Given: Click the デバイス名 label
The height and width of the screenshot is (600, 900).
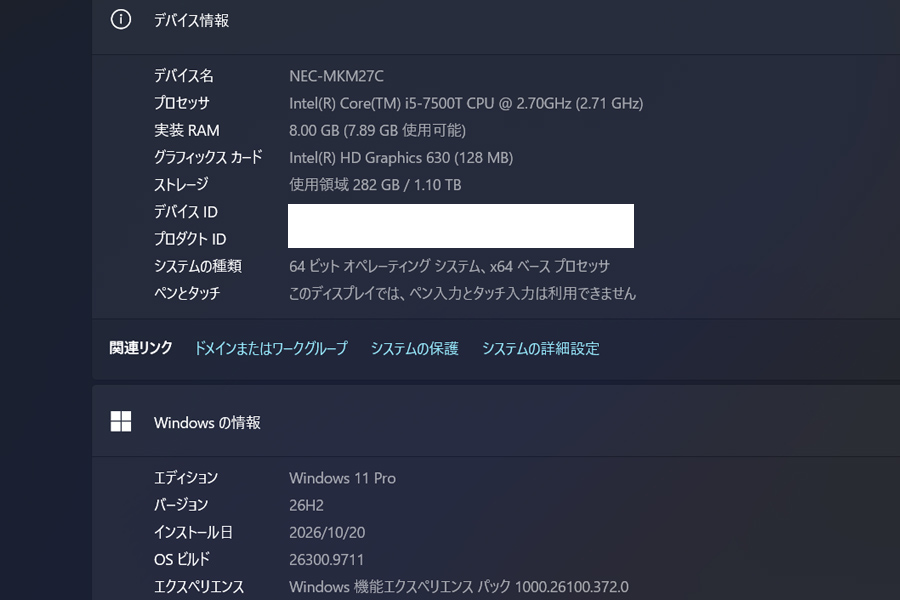Looking at the screenshot, I should [x=183, y=76].
